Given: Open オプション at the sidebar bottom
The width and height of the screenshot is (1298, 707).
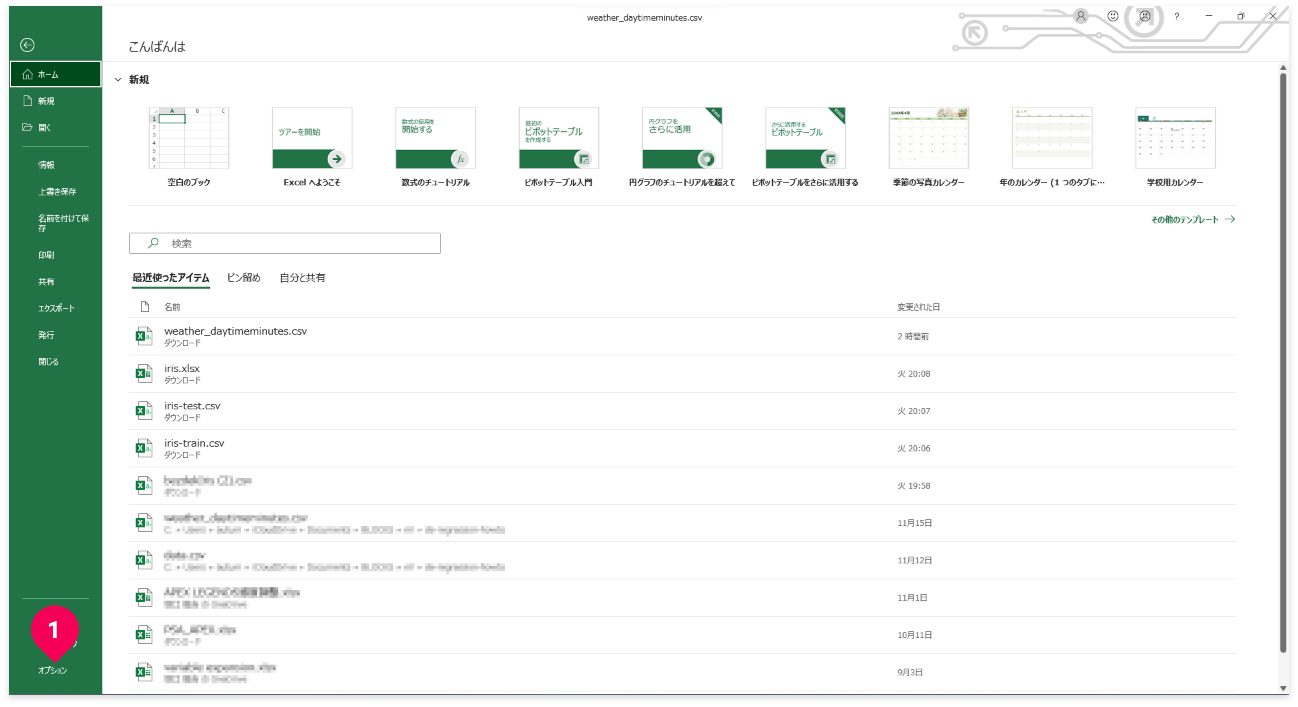Looking at the screenshot, I should pyautogui.click(x=53, y=670).
